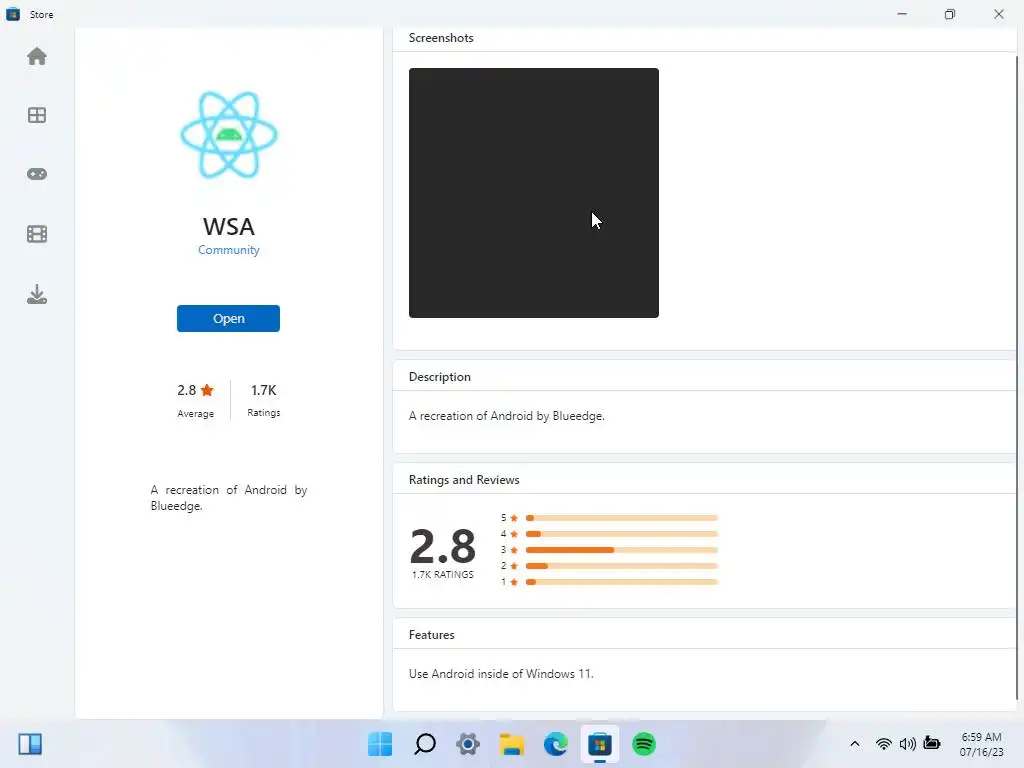Open Spotify from the taskbar
The width and height of the screenshot is (1024, 768).
[644, 744]
